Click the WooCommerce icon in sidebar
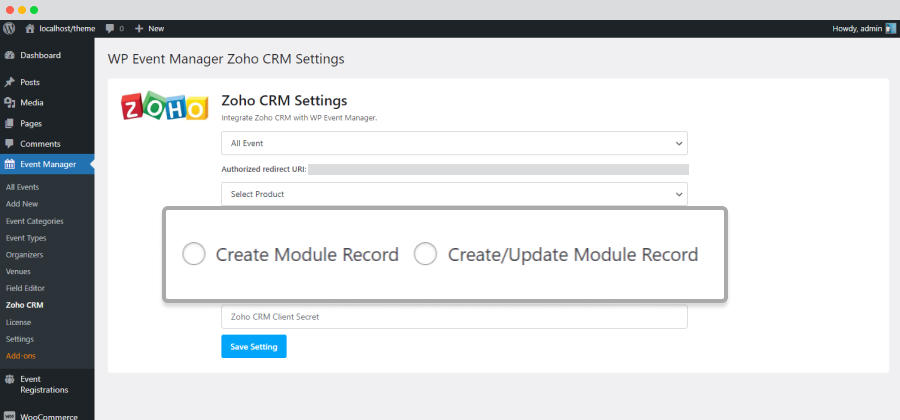The image size is (900, 420). point(9,417)
